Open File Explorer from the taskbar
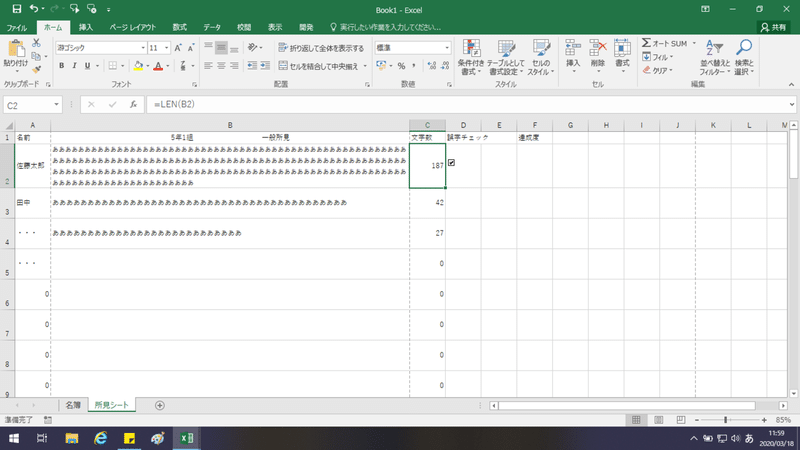 click(x=71, y=438)
